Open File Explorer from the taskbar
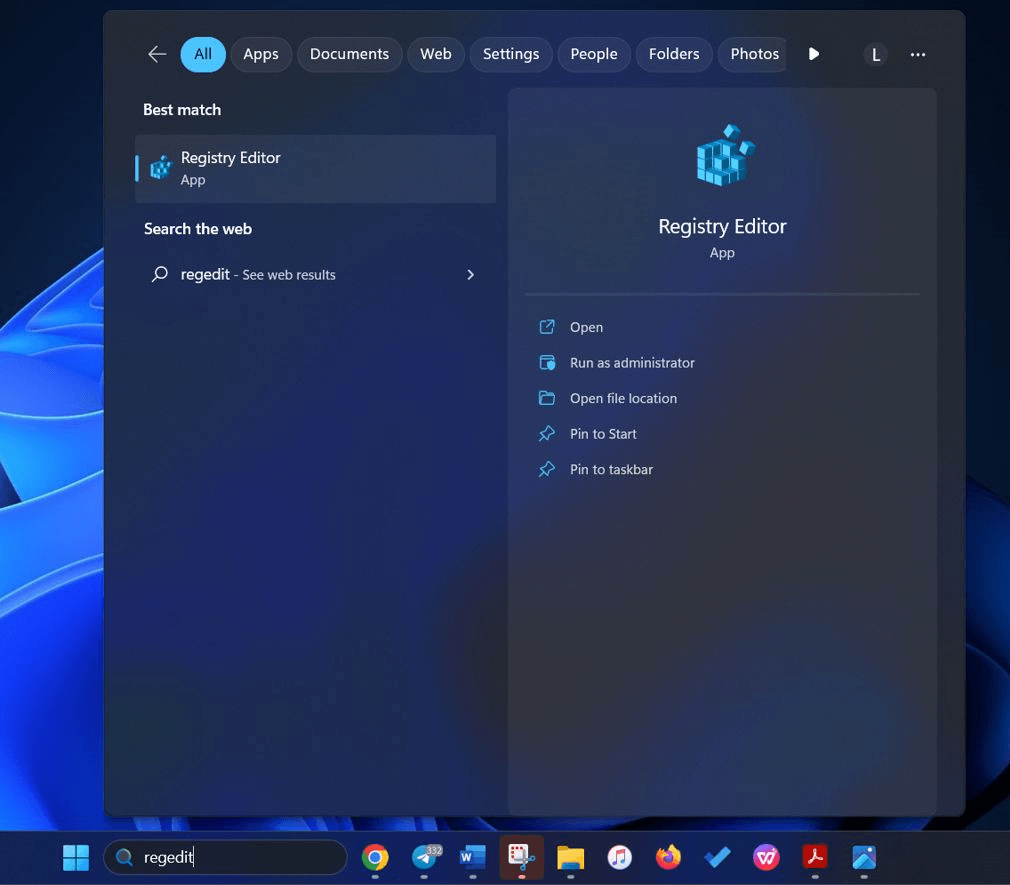The height and width of the screenshot is (885, 1010). [571, 857]
